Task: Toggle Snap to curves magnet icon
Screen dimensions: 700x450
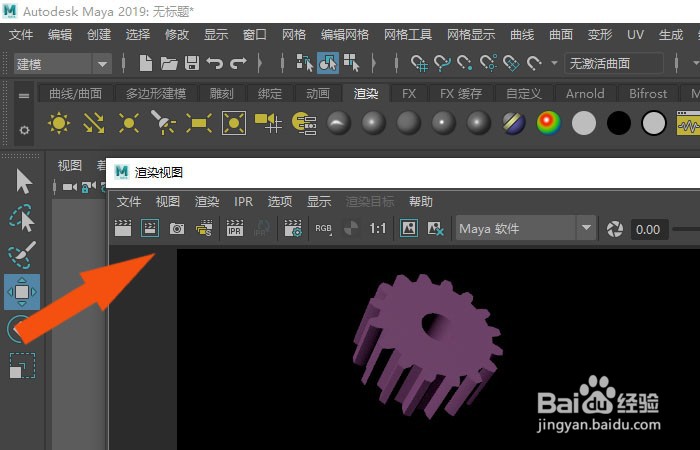Action: pyautogui.click(x=442, y=63)
